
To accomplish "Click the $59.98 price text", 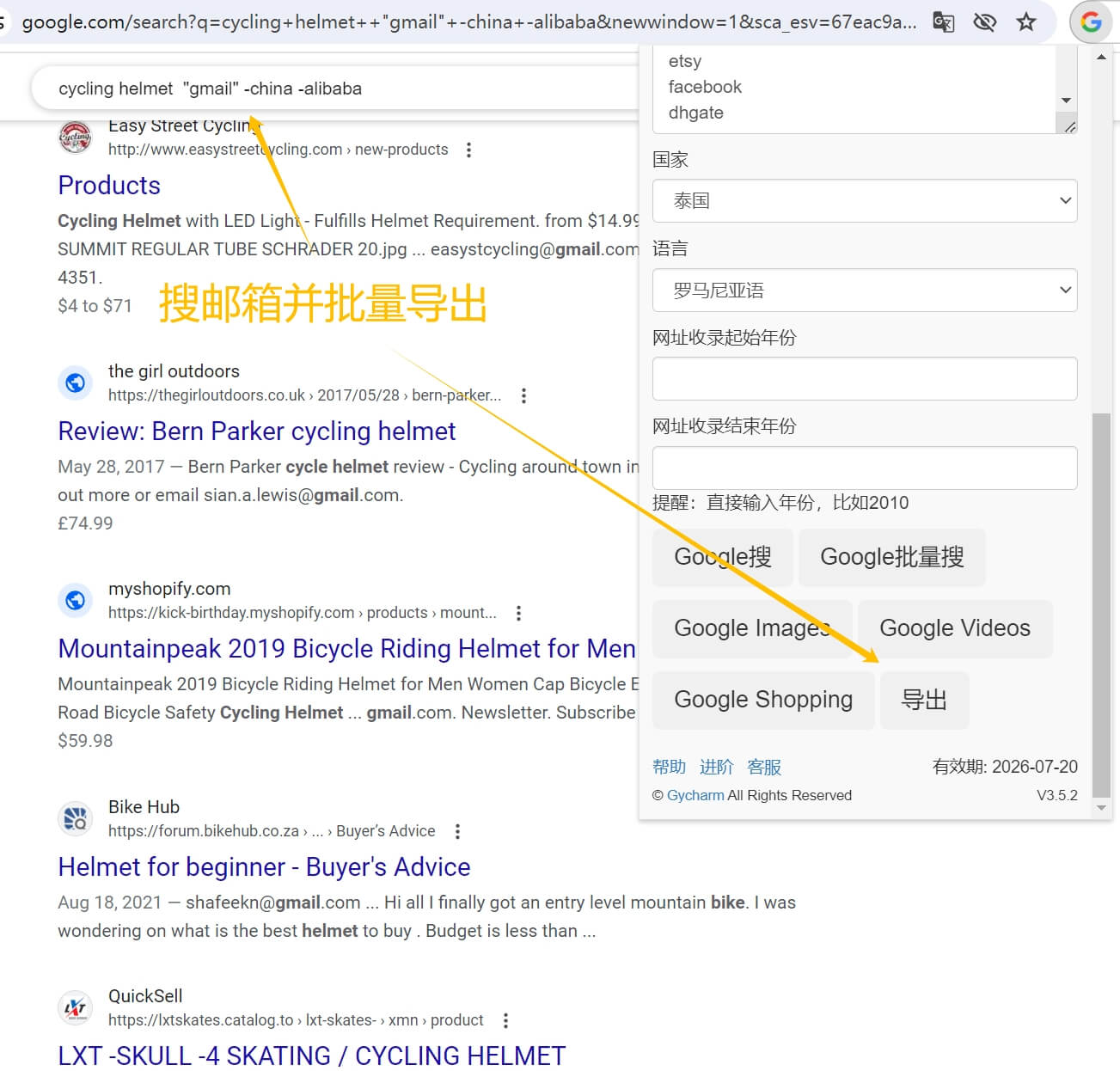I will click(85, 741).
